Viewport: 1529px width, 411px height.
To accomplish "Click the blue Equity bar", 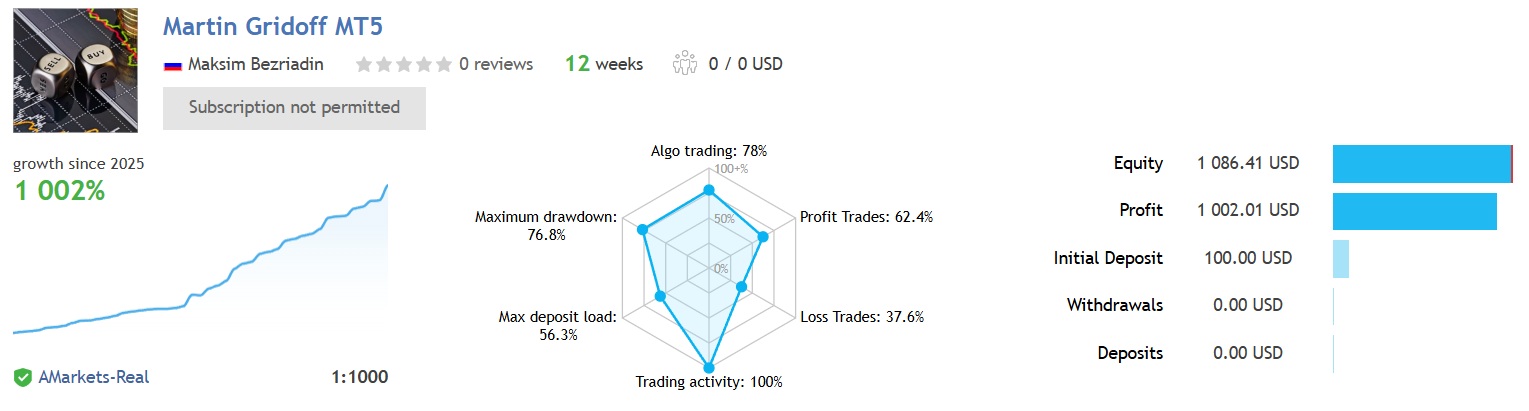I will 1422,163.
